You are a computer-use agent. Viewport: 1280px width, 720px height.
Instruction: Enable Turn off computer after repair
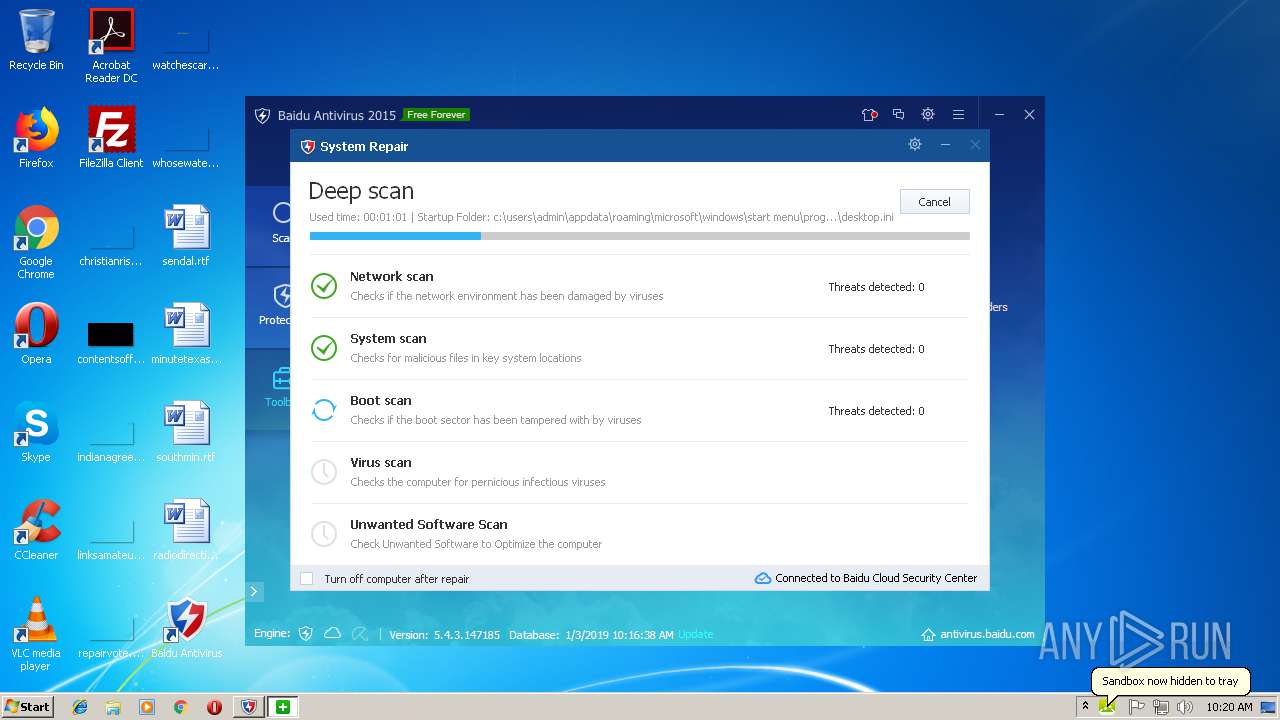307,579
